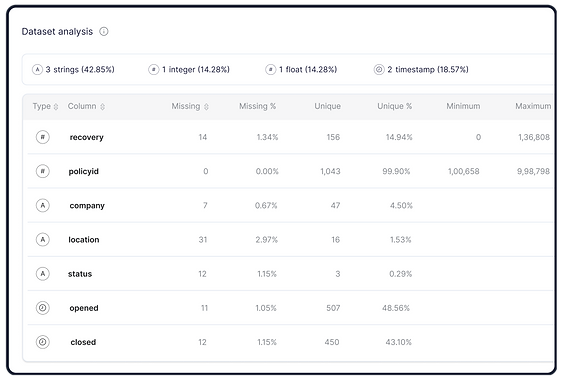The height and width of the screenshot is (379, 562).
Task: Click policyid's minimum value 1,00,658
Action: coord(463,171)
